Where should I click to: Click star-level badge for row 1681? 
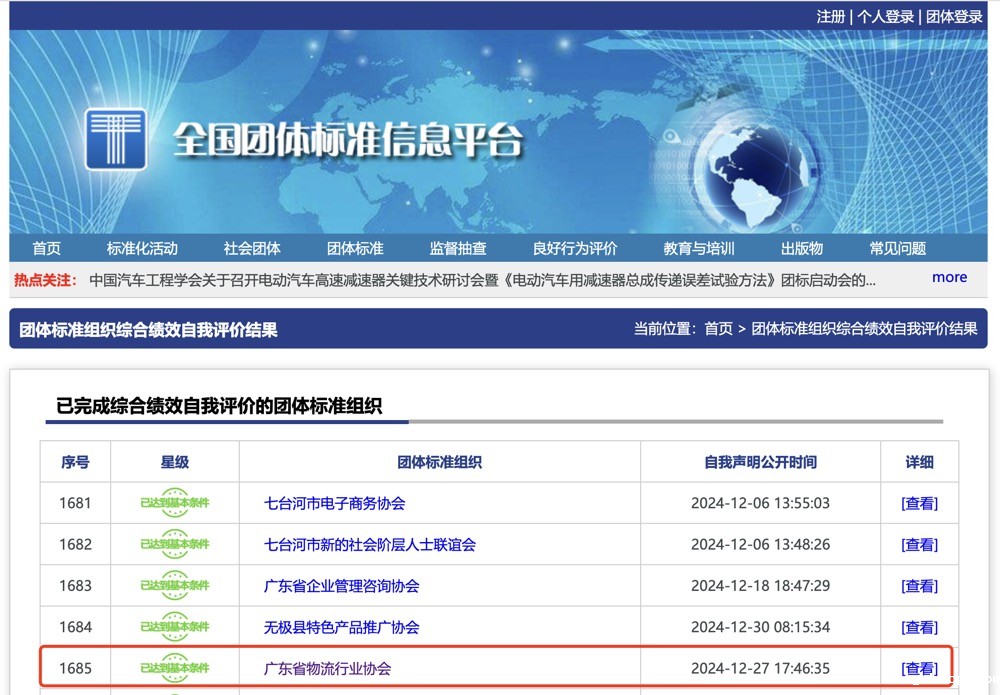point(175,503)
